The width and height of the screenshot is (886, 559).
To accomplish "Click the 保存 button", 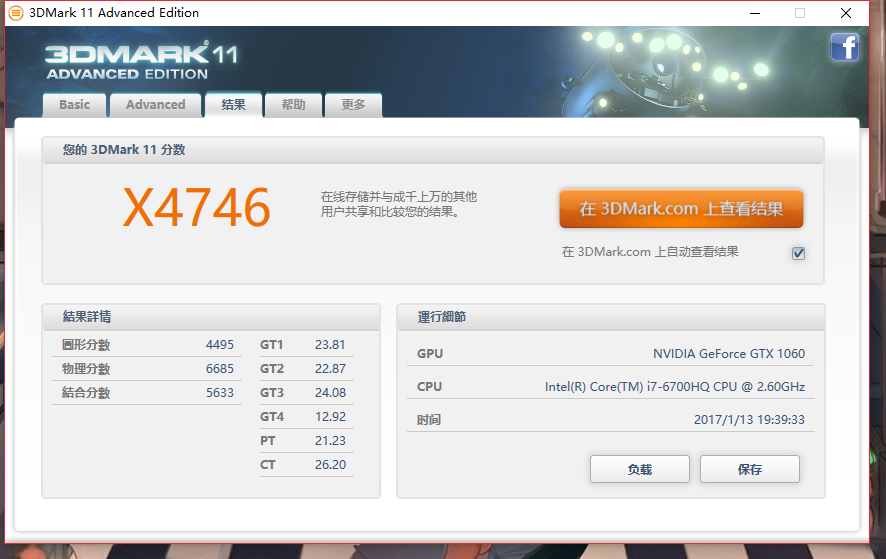I will (x=750, y=469).
